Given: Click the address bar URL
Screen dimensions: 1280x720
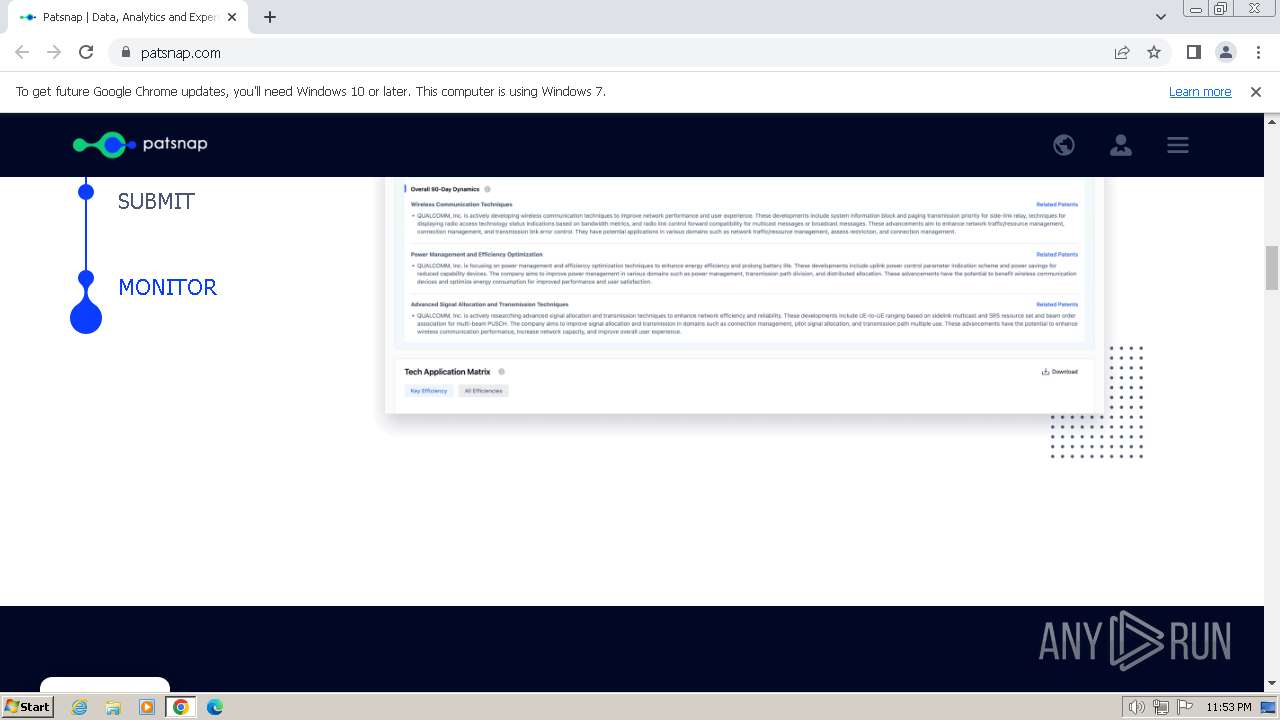Looking at the screenshot, I should pos(181,52).
